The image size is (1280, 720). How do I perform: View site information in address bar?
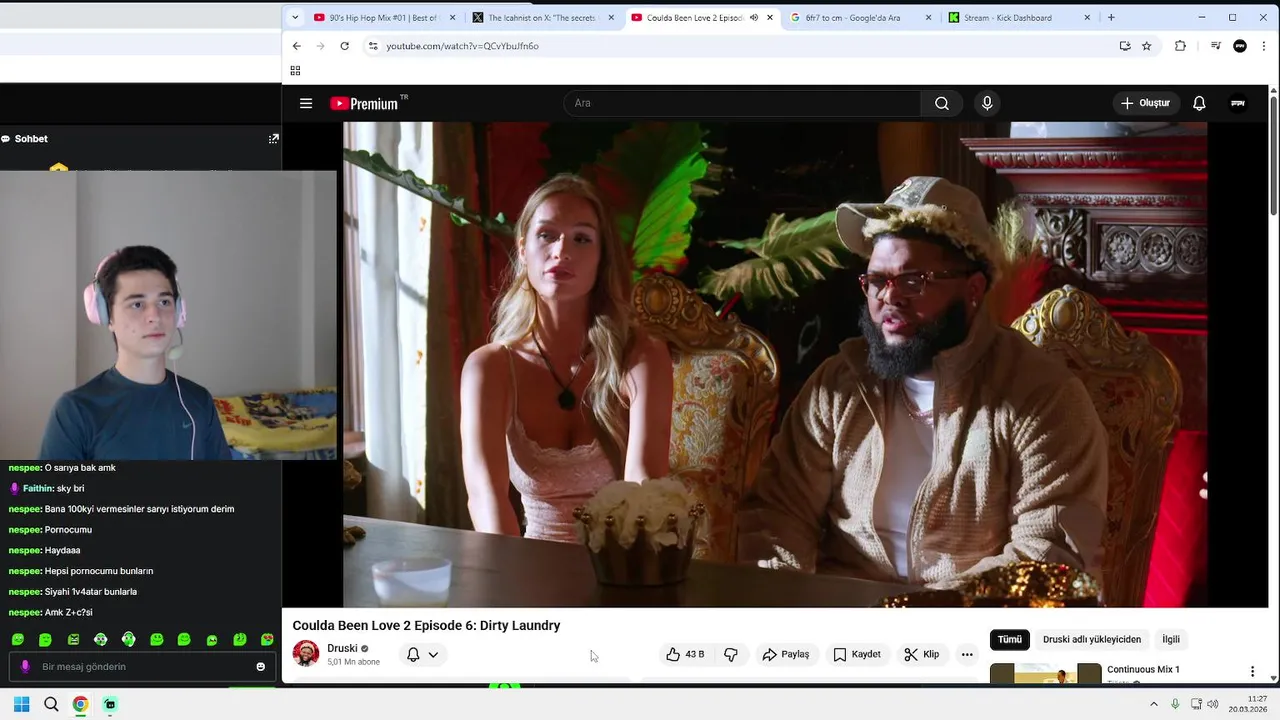[x=373, y=46]
